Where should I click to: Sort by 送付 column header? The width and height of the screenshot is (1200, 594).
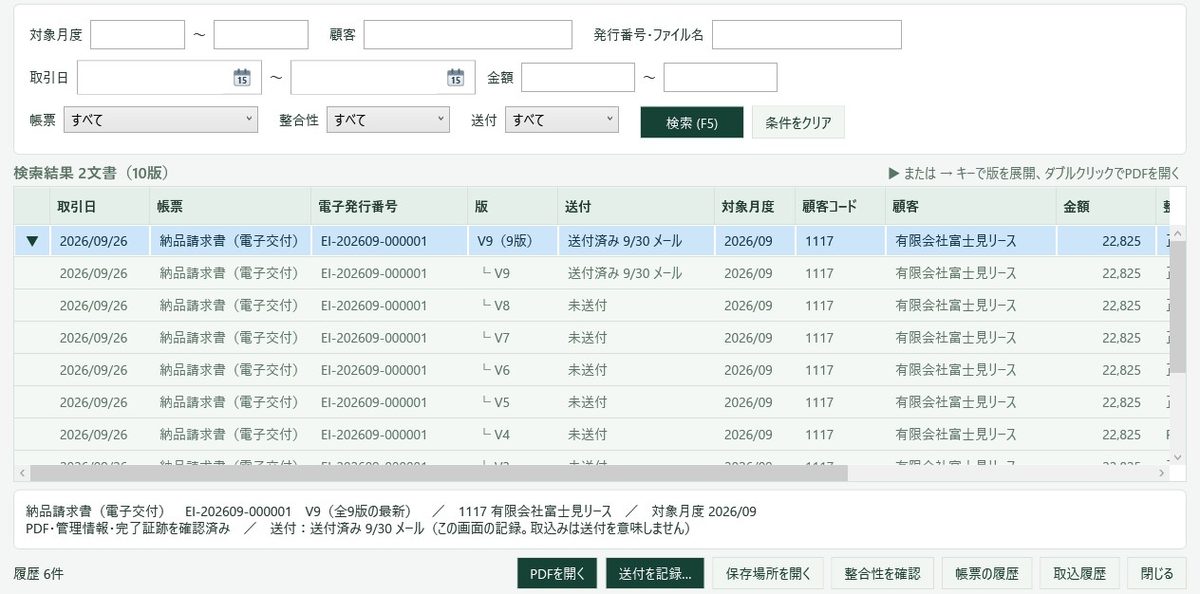coord(635,207)
